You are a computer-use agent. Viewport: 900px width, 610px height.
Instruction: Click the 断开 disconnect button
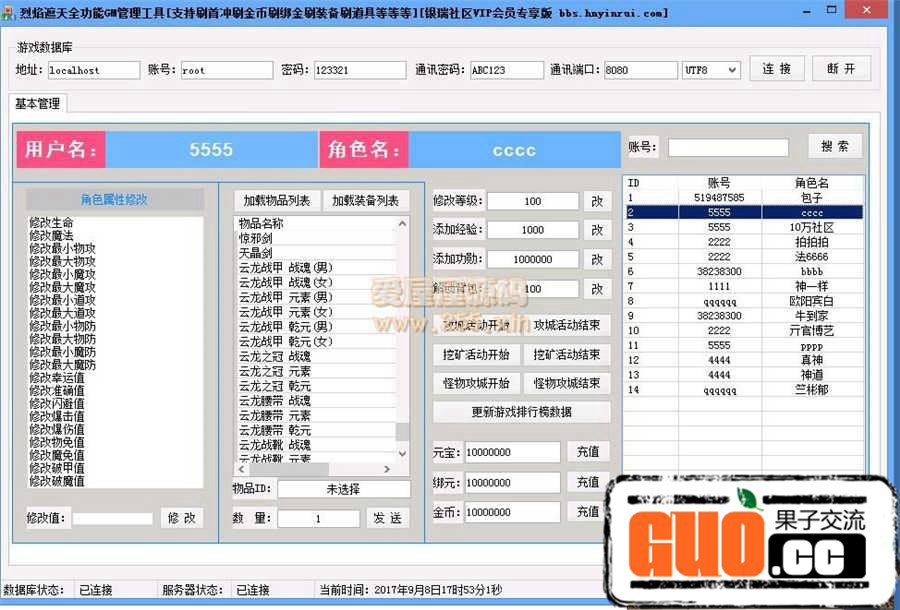(841, 69)
